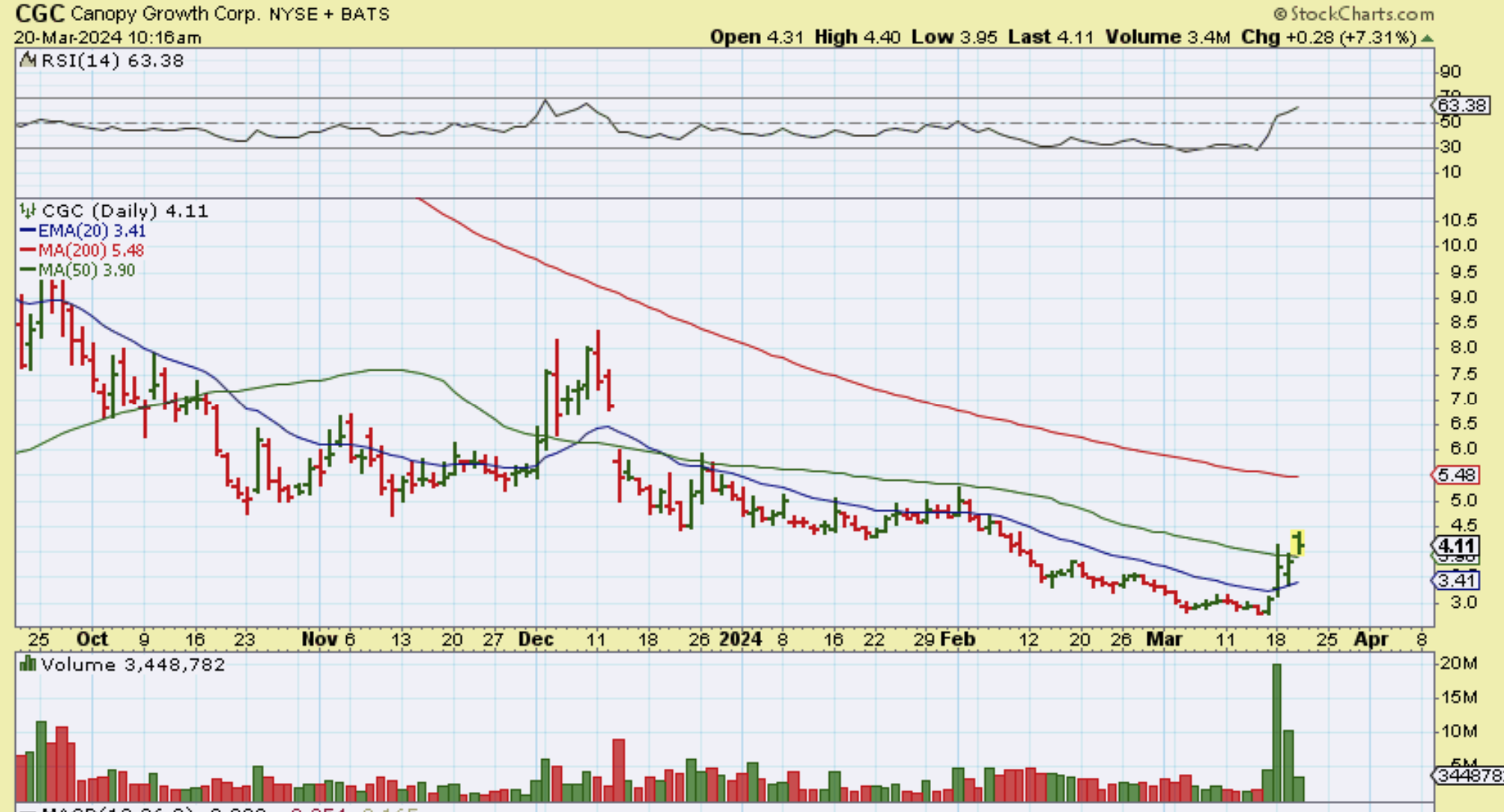This screenshot has width=1504, height=812.
Task: Click the blue EMA(20) legend line marker
Action: (x=27, y=231)
